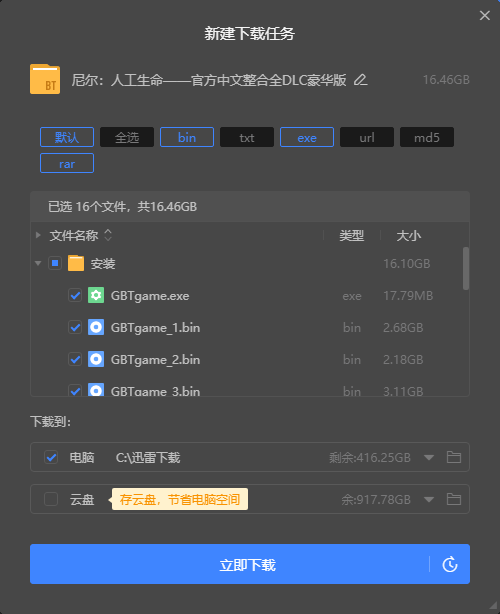
Task: Toggle the url file type filter
Action: pos(367,137)
